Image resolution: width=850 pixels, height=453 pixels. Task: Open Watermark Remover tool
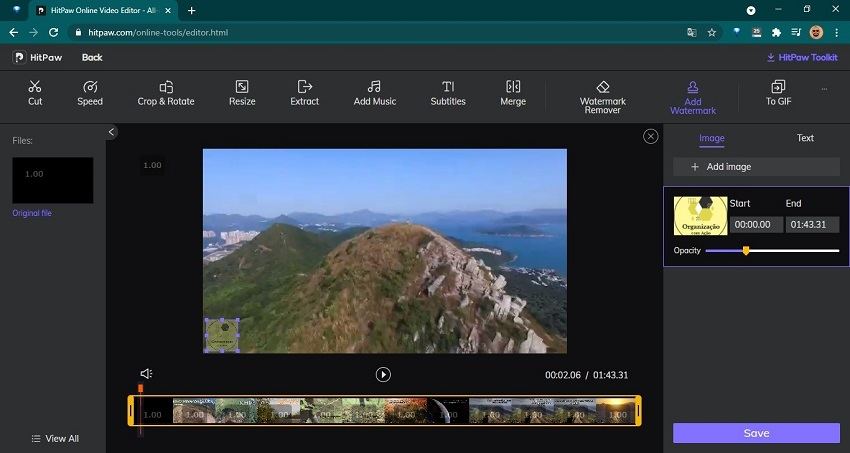pos(603,98)
